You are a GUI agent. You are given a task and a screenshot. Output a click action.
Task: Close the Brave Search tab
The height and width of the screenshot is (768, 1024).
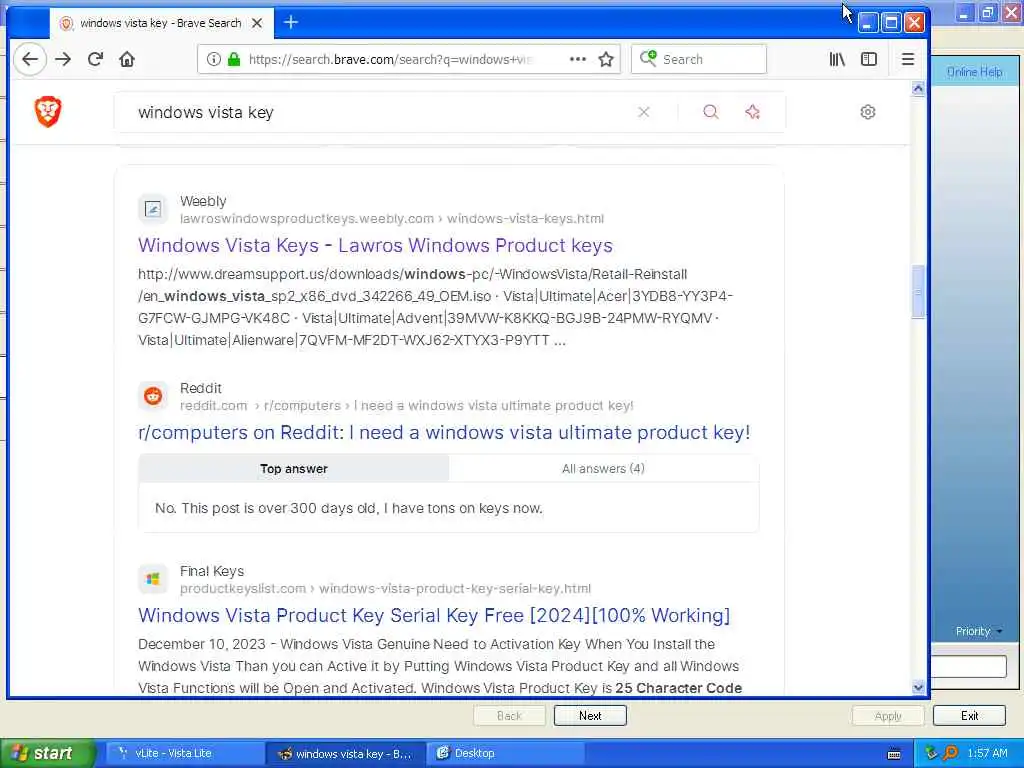257,23
